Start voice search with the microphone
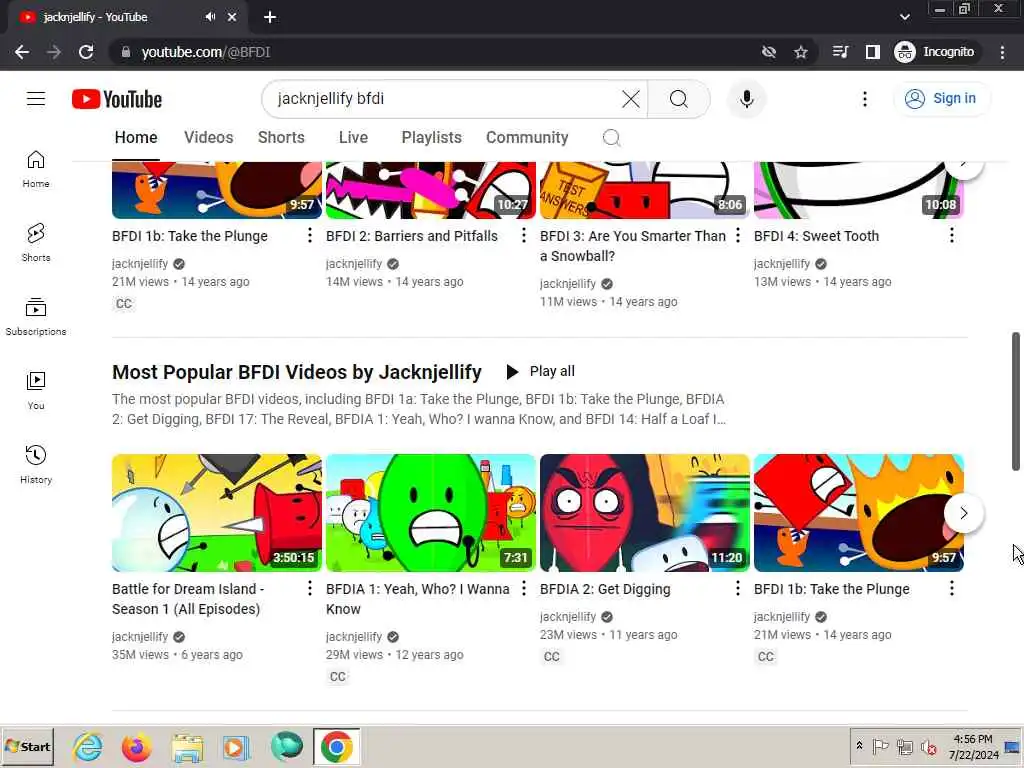This screenshot has width=1024, height=768. tap(746, 99)
